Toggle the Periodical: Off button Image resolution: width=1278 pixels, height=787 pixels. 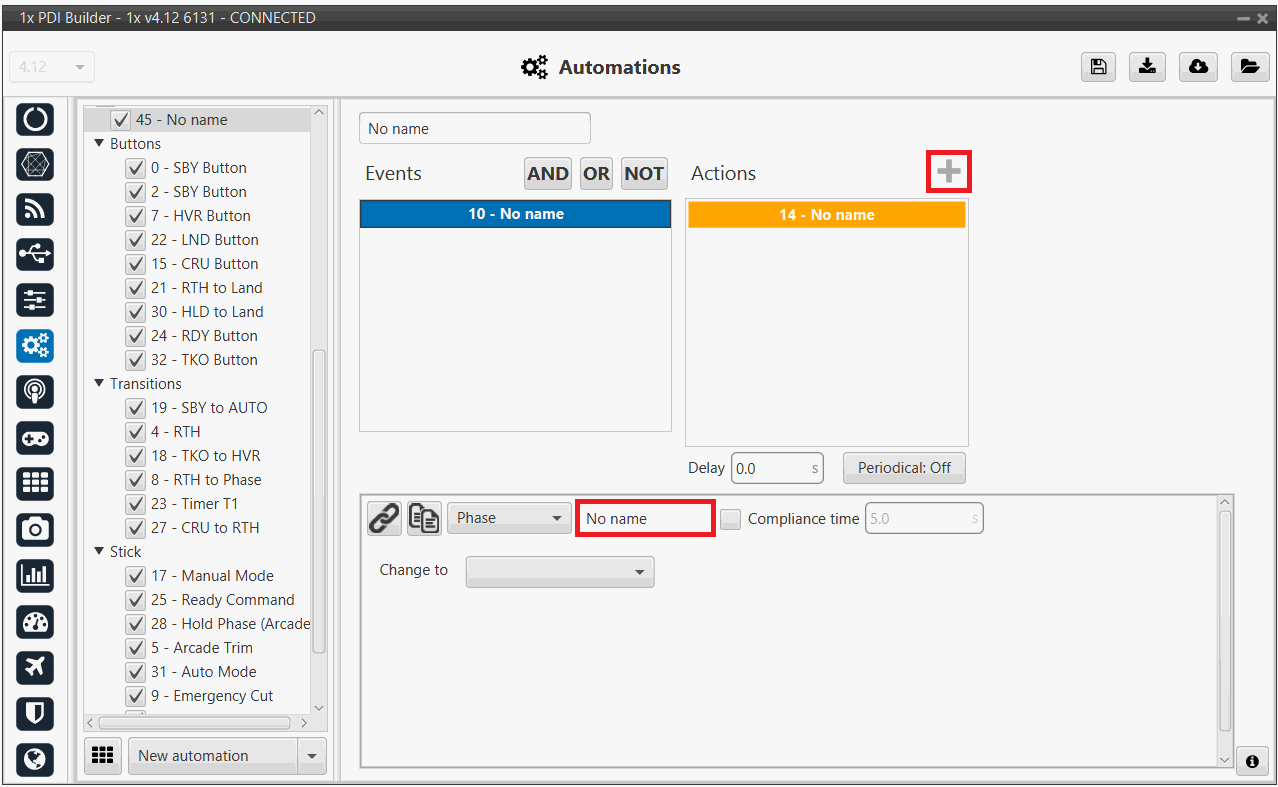tap(904, 468)
